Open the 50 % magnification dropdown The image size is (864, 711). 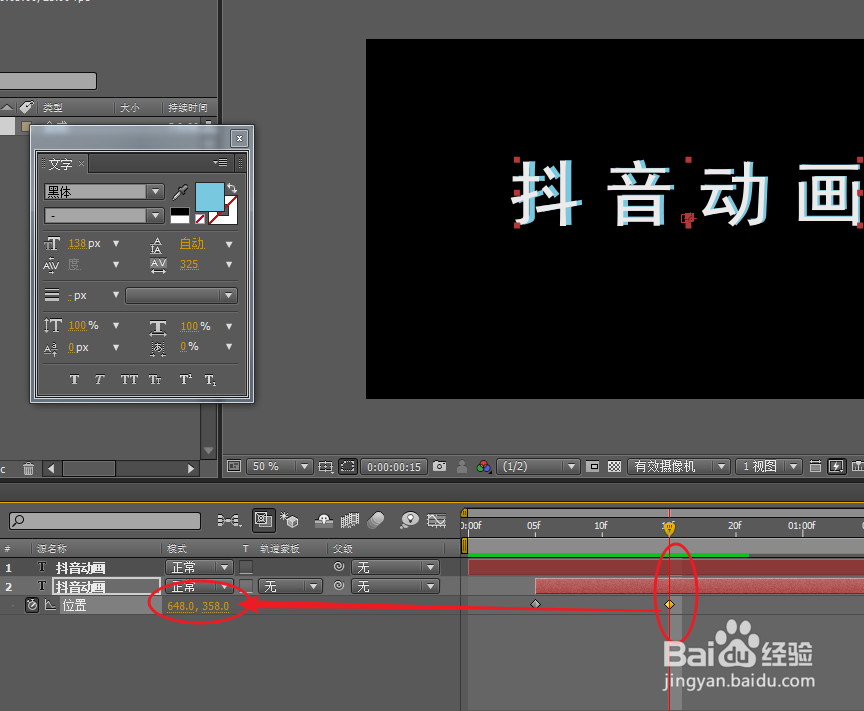(279, 466)
